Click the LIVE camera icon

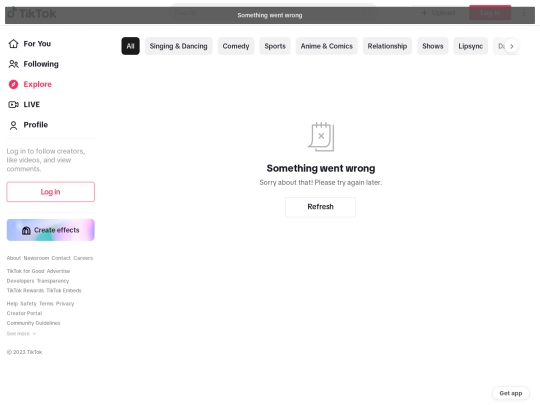click(13, 104)
